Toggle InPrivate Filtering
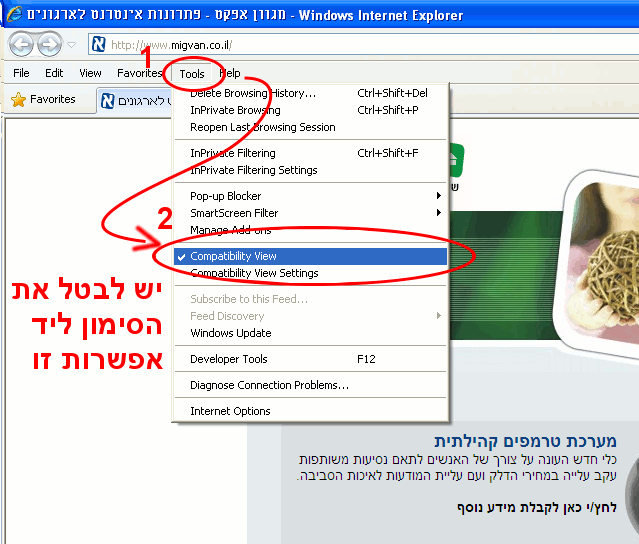 point(311,153)
